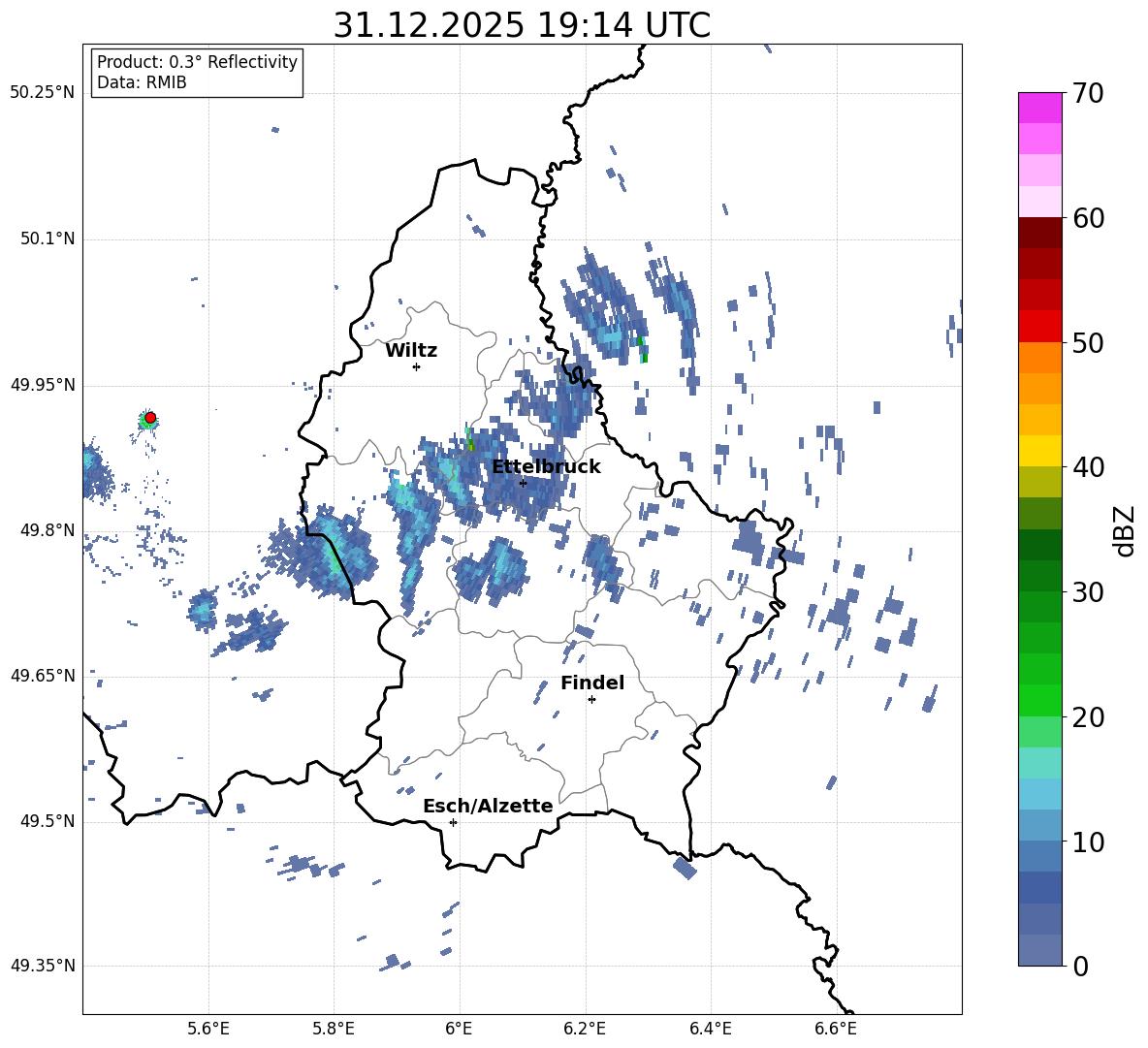The image size is (1148, 1048).
Task: Click the 49.65°N latitude label
Action: point(43,676)
